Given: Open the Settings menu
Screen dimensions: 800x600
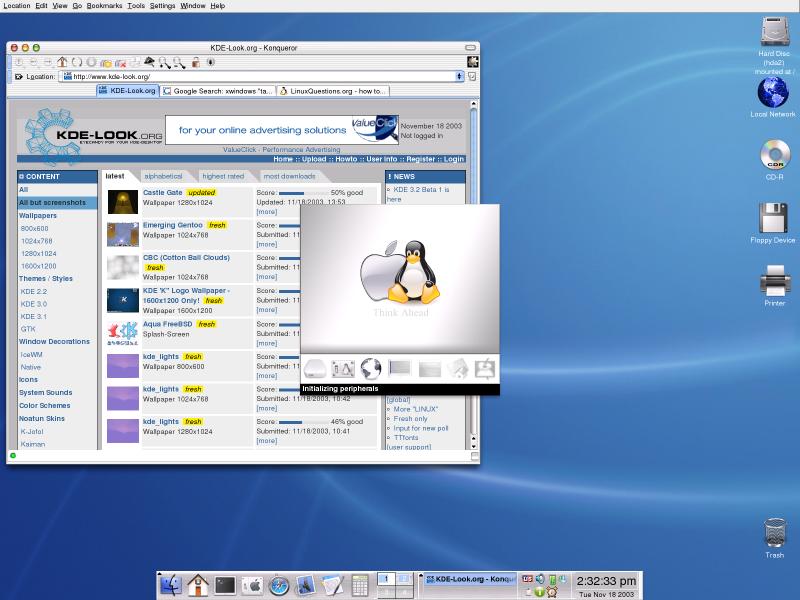Looking at the screenshot, I should (162, 6).
